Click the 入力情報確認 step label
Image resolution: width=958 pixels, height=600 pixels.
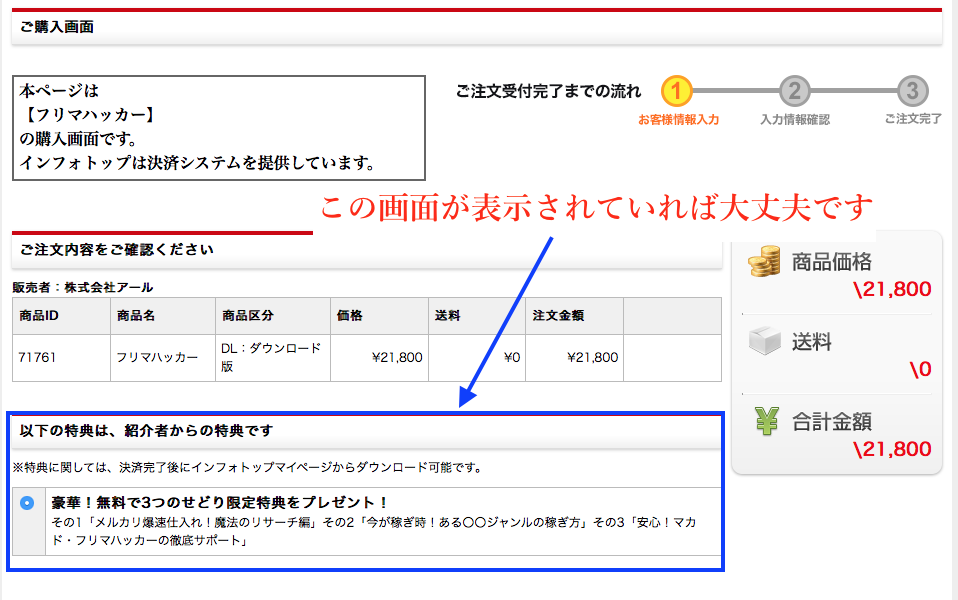click(795, 120)
